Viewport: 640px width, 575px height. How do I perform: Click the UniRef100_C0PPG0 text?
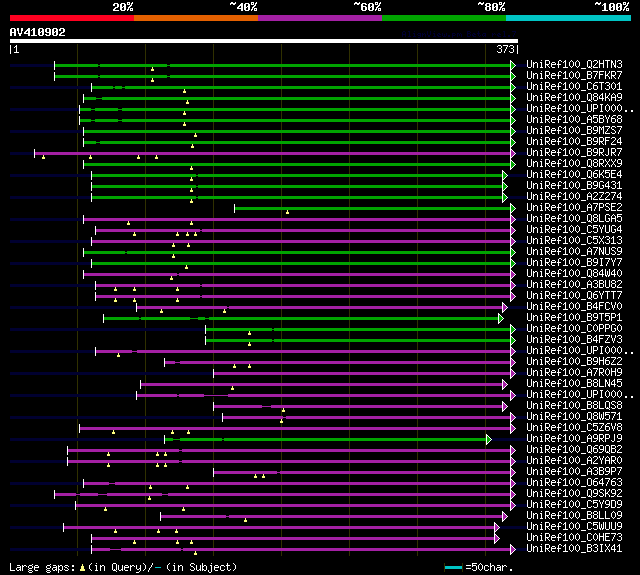click(574, 329)
